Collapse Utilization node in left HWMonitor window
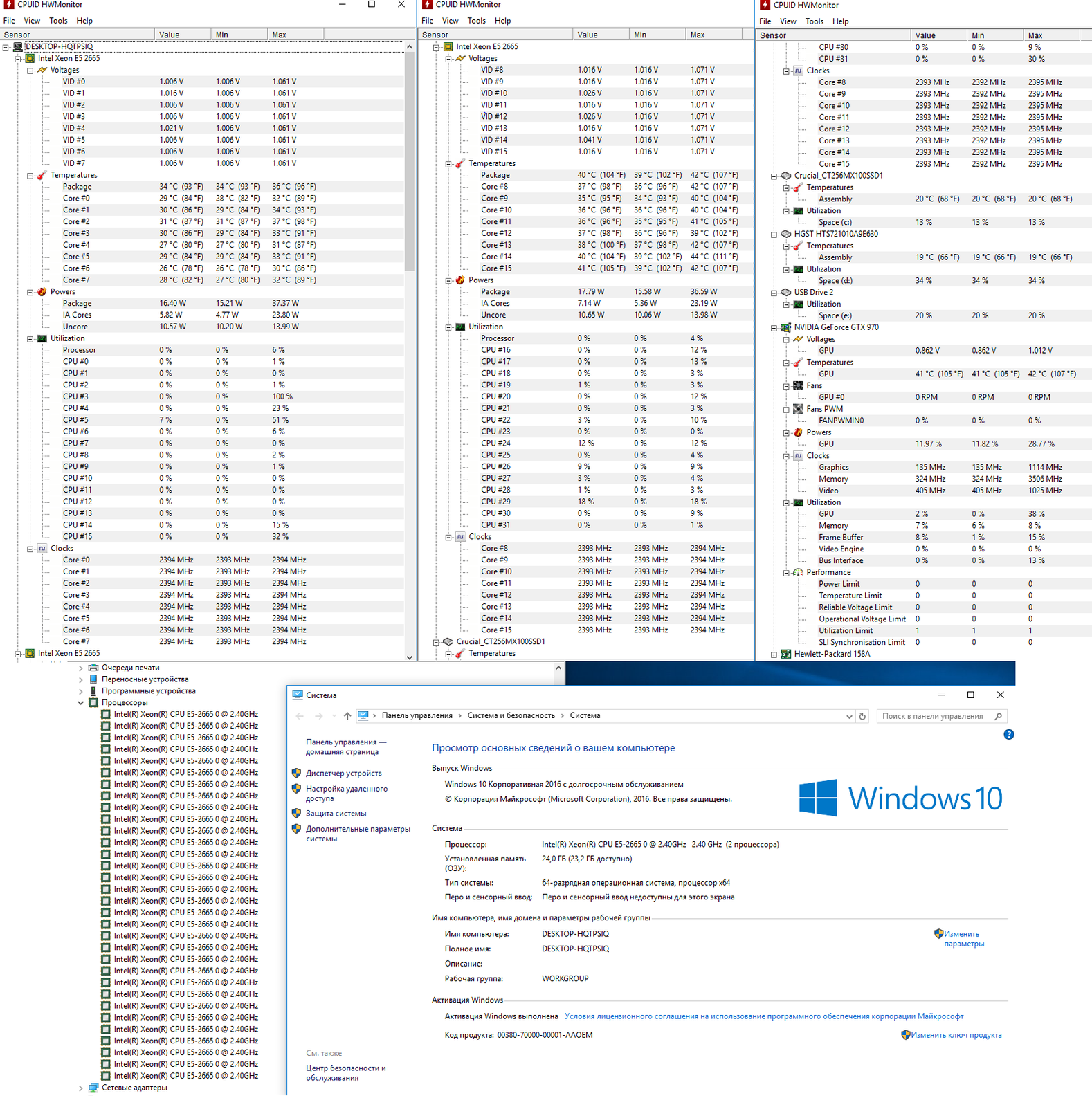This screenshot has height=1107, width=1092. pos(30,339)
